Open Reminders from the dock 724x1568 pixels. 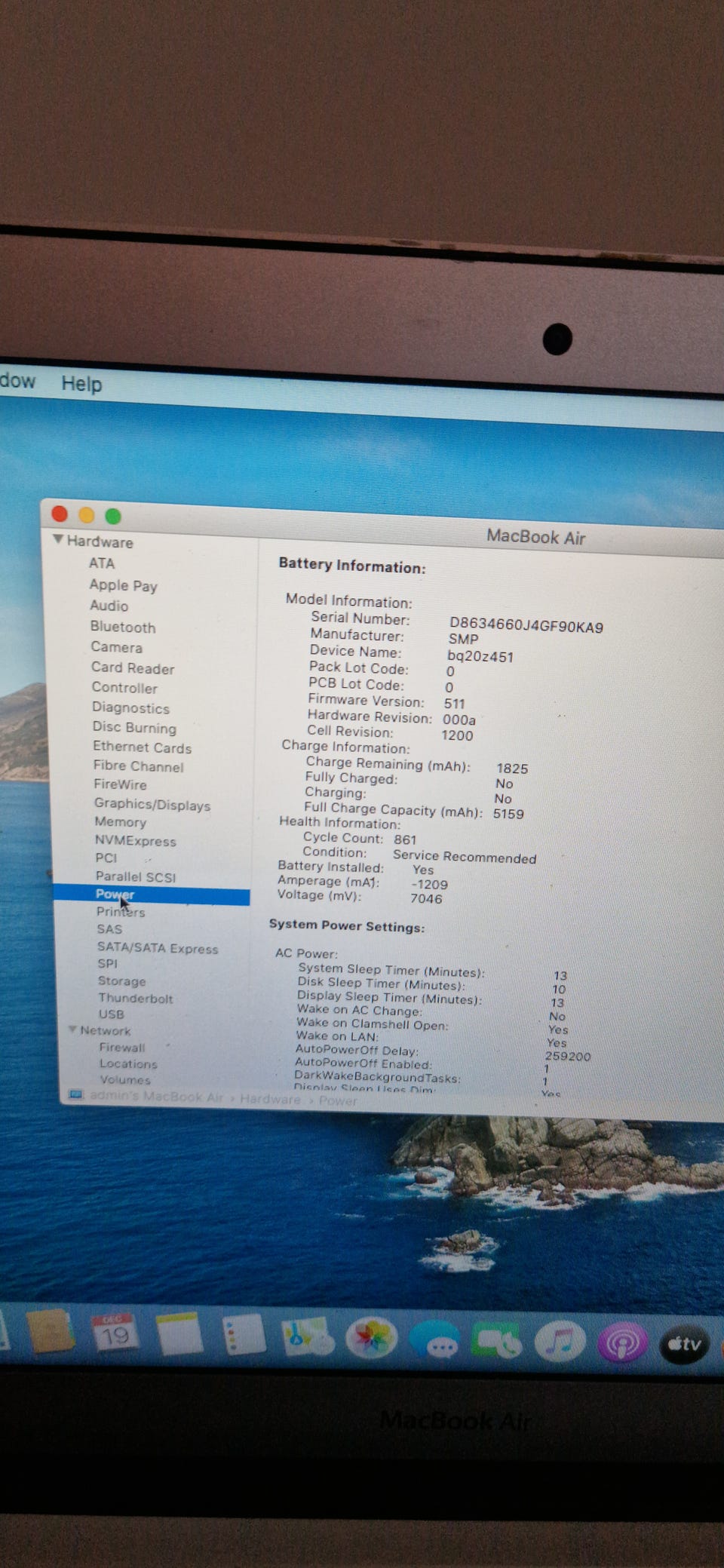[244, 1335]
